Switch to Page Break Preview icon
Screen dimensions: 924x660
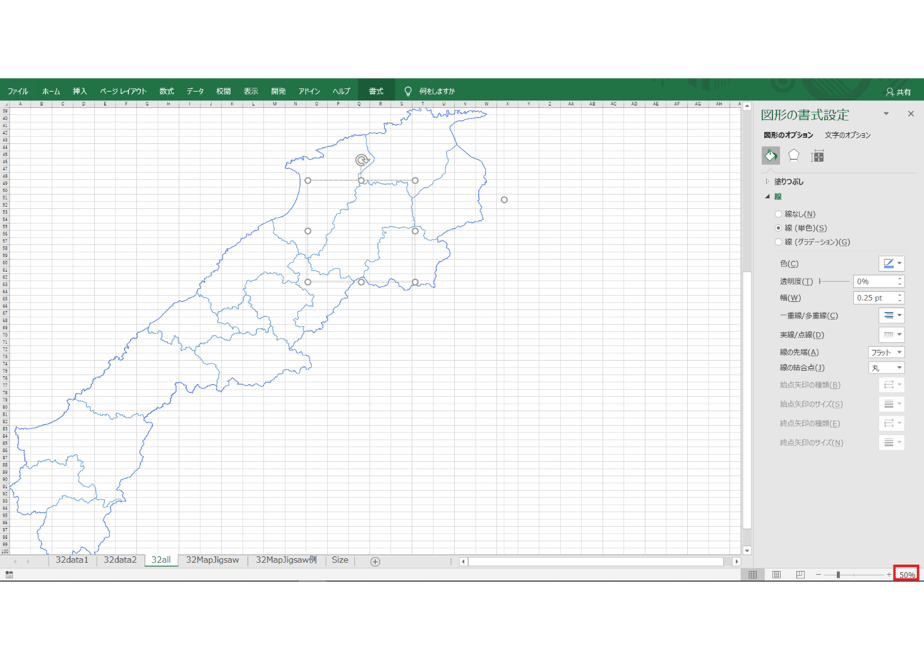[x=800, y=575]
